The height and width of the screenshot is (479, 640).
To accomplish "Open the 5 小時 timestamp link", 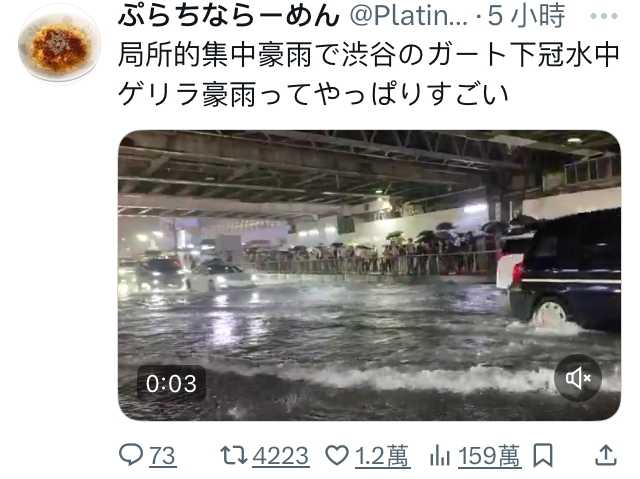I will pyautogui.click(x=527, y=16).
